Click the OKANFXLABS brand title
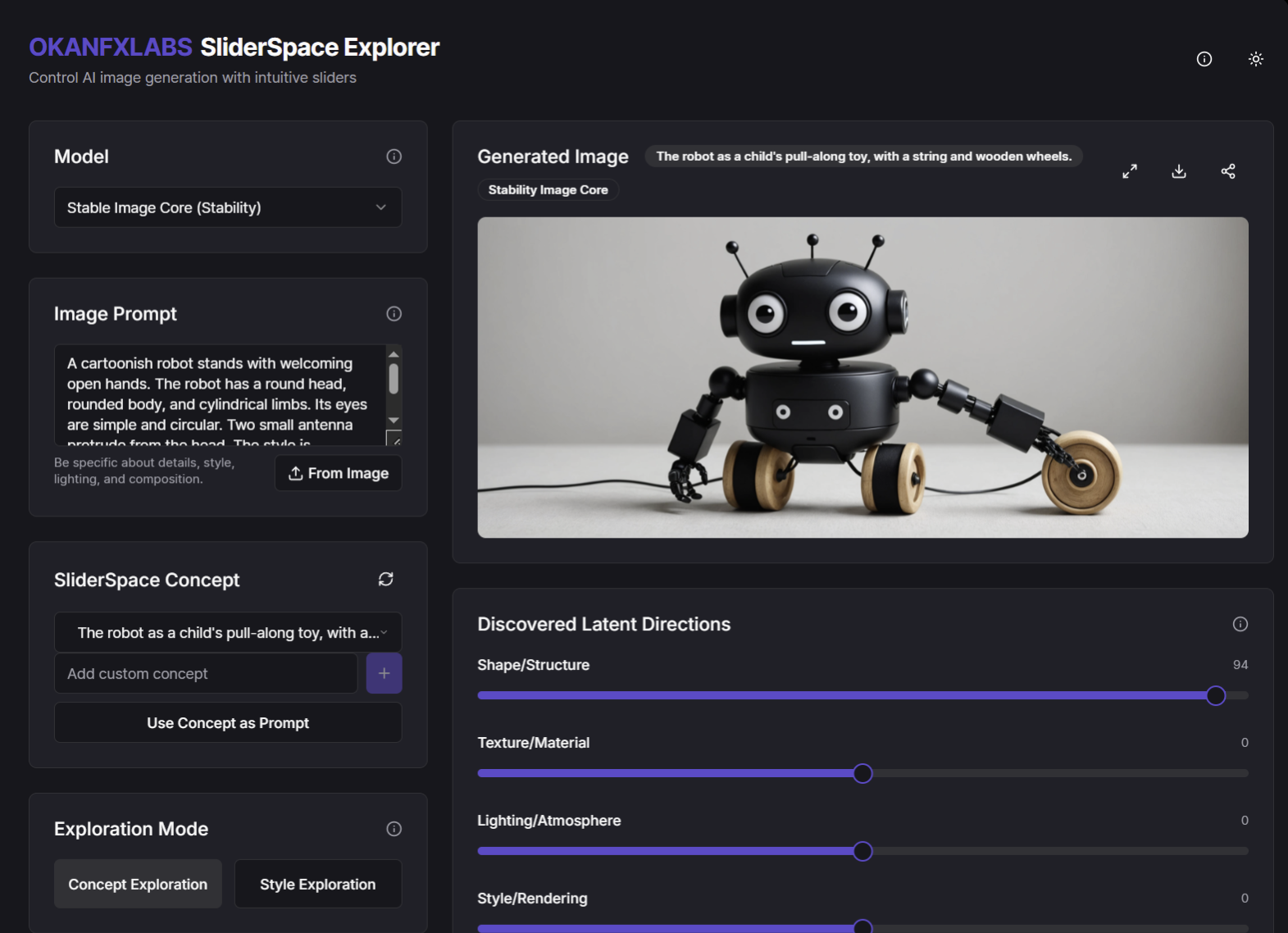1288x933 pixels. click(111, 48)
